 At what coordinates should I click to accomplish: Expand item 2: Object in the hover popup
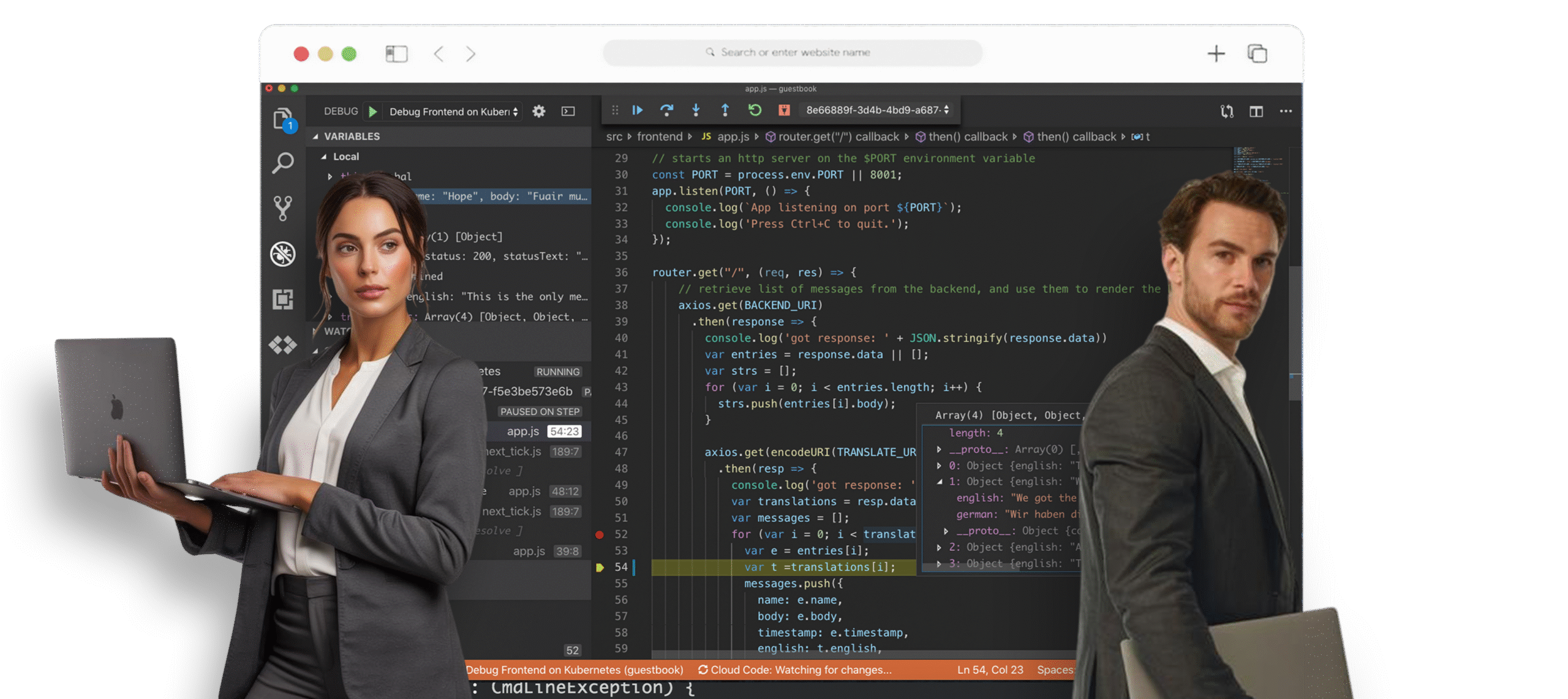939,547
